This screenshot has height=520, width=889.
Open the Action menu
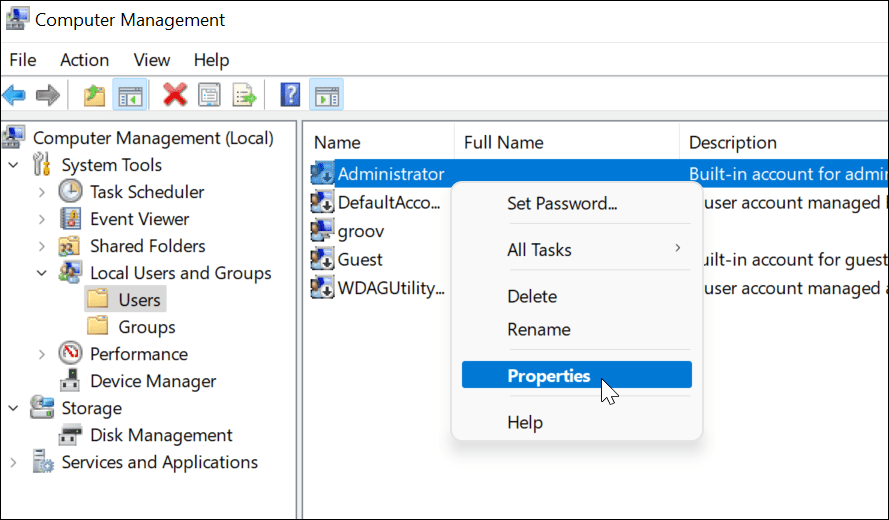[84, 60]
